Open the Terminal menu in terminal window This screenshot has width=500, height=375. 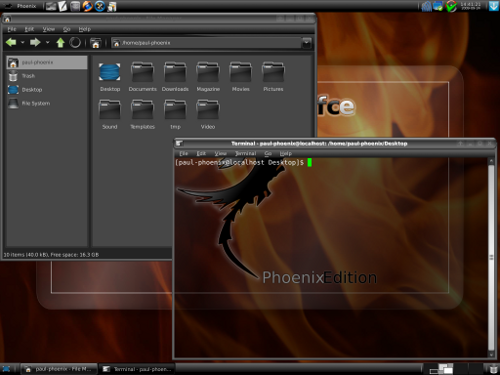[246, 153]
